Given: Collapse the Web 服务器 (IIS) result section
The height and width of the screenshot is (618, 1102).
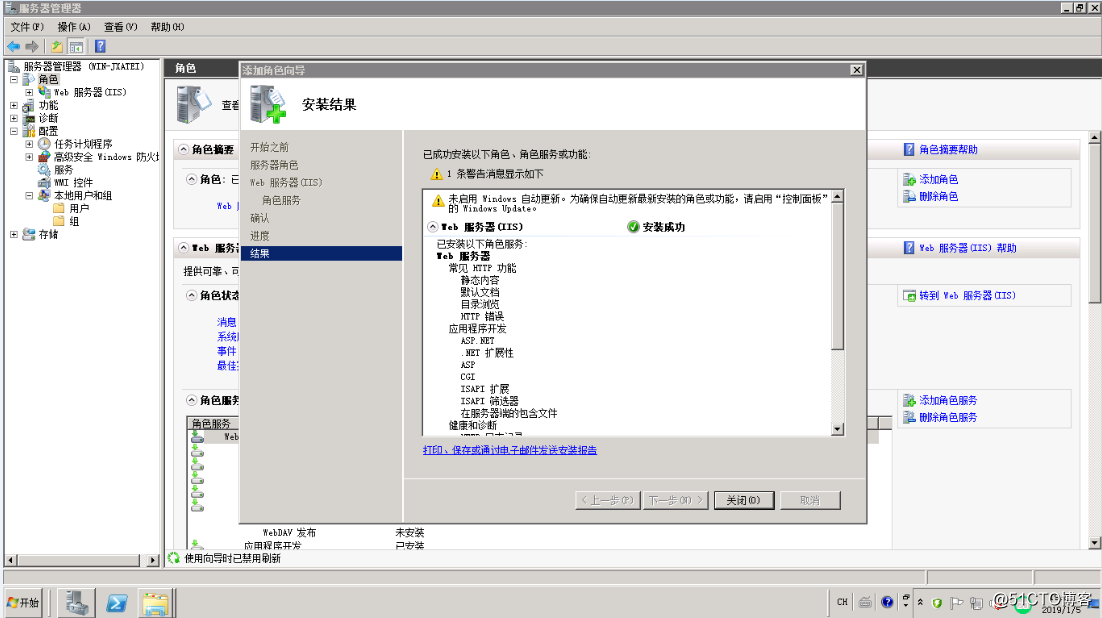Looking at the screenshot, I should pyautogui.click(x=433, y=227).
